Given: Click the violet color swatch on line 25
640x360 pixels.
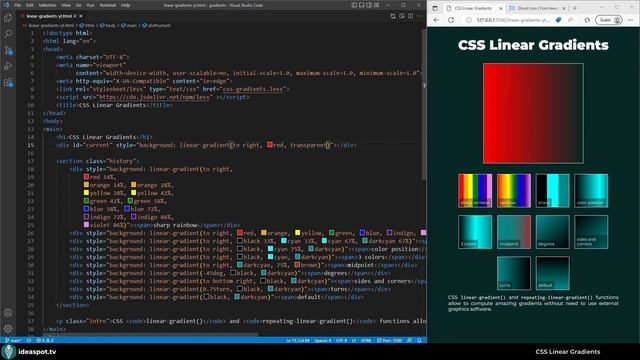Looking at the screenshot, I should [86, 224].
